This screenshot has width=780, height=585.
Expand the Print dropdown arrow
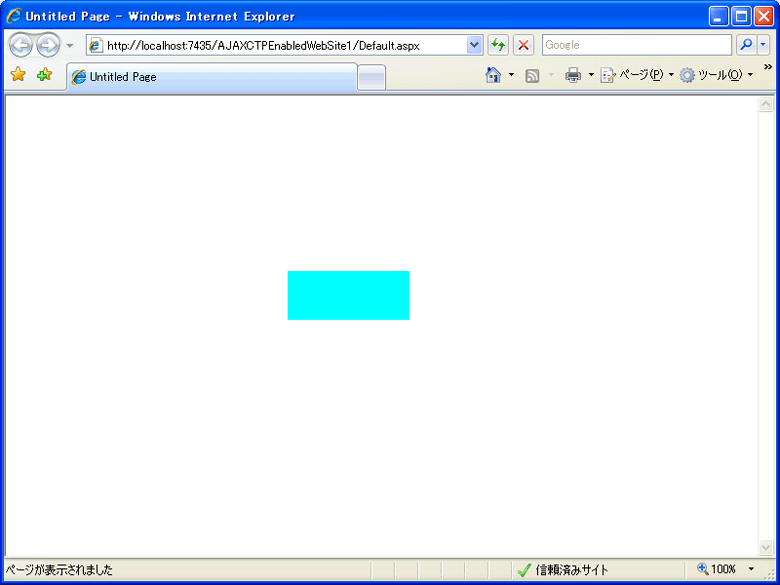(x=591, y=75)
